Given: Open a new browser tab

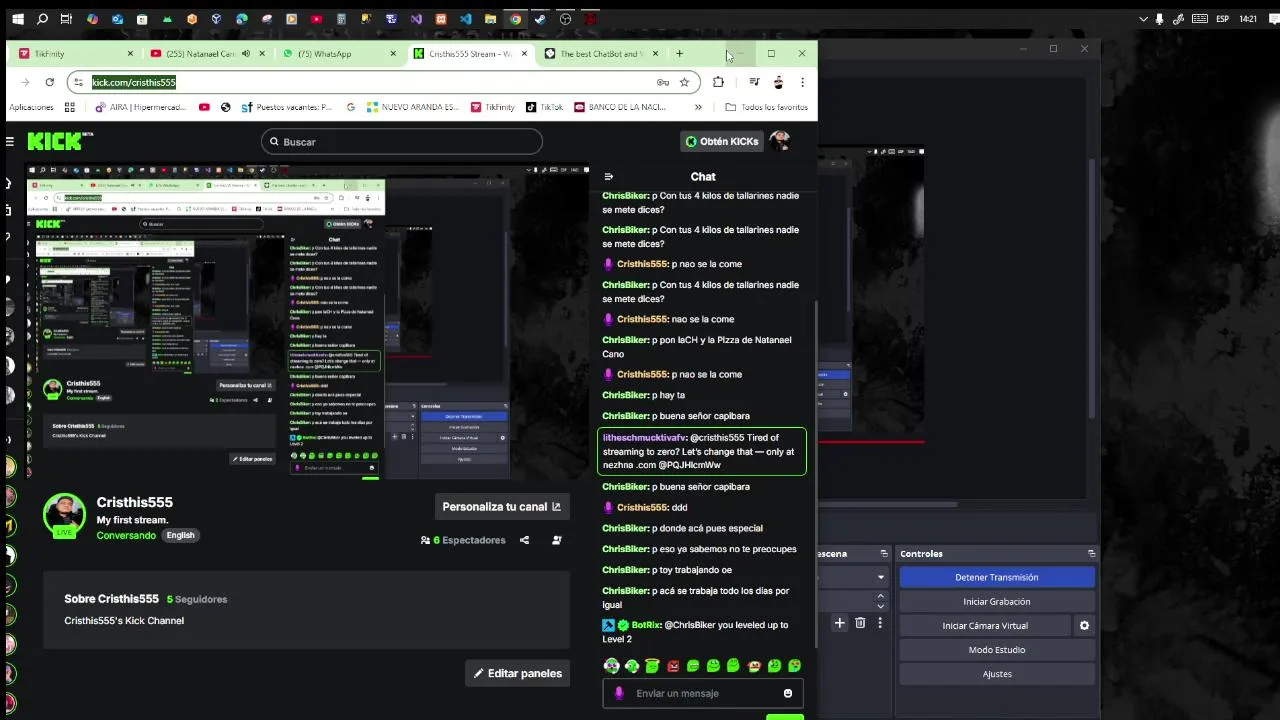Looking at the screenshot, I should pos(680,54).
